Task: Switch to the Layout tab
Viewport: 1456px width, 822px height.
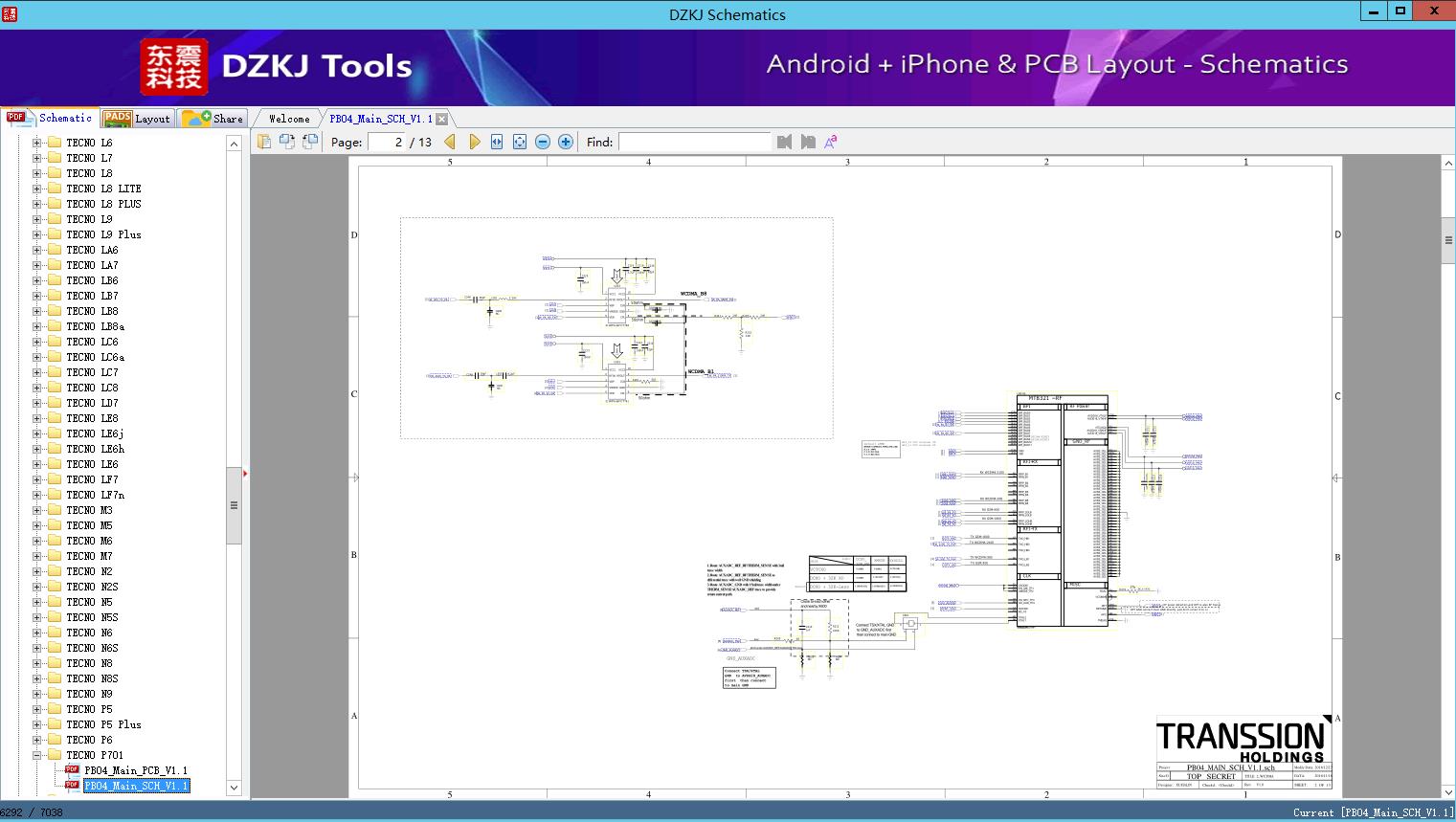Action: pyautogui.click(x=139, y=119)
